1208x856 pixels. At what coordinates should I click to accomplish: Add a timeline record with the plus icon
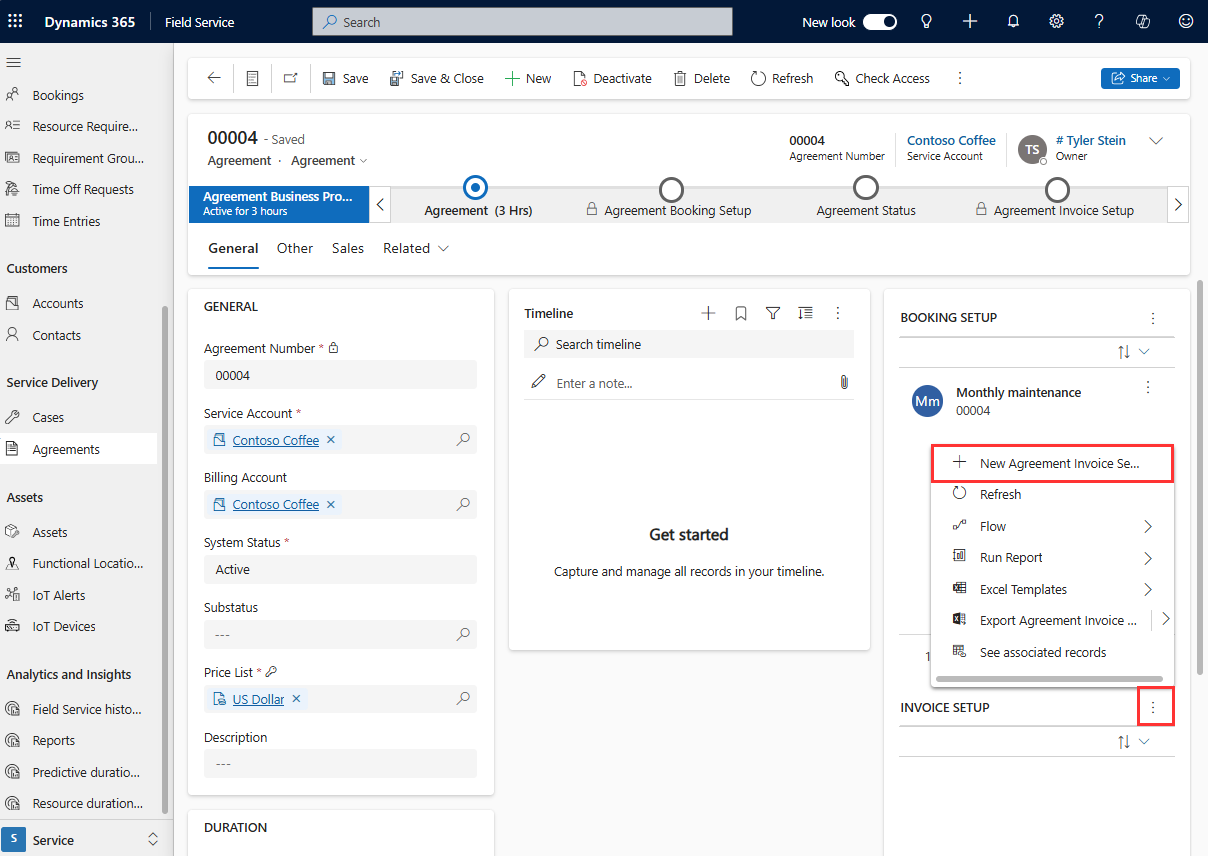708,313
